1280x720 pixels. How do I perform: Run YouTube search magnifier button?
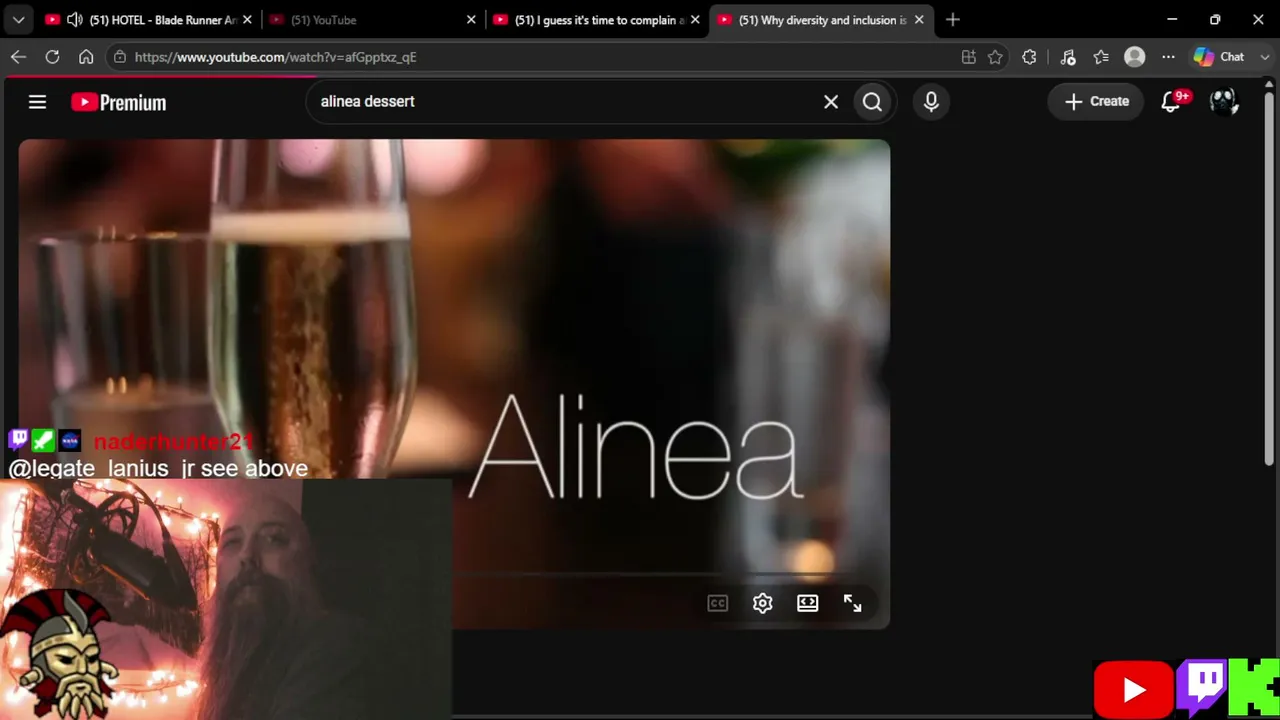pyautogui.click(x=872, y=101)
